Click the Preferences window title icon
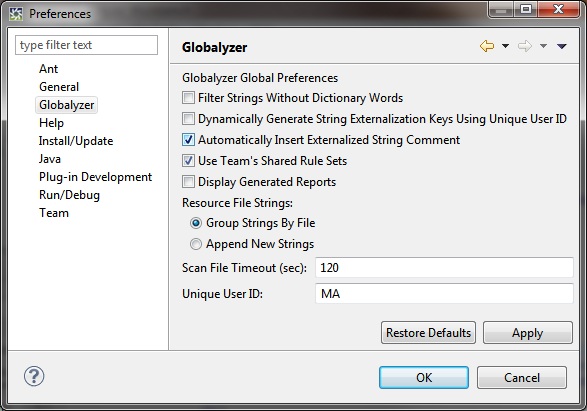Image resolution: width=587 pixels, height=411 pixels. pos(16,14)
